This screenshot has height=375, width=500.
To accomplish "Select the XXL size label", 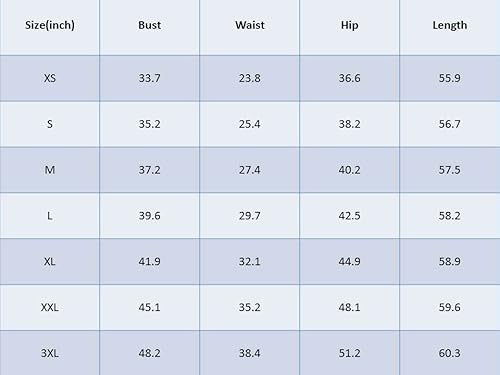I will (50, 307).
